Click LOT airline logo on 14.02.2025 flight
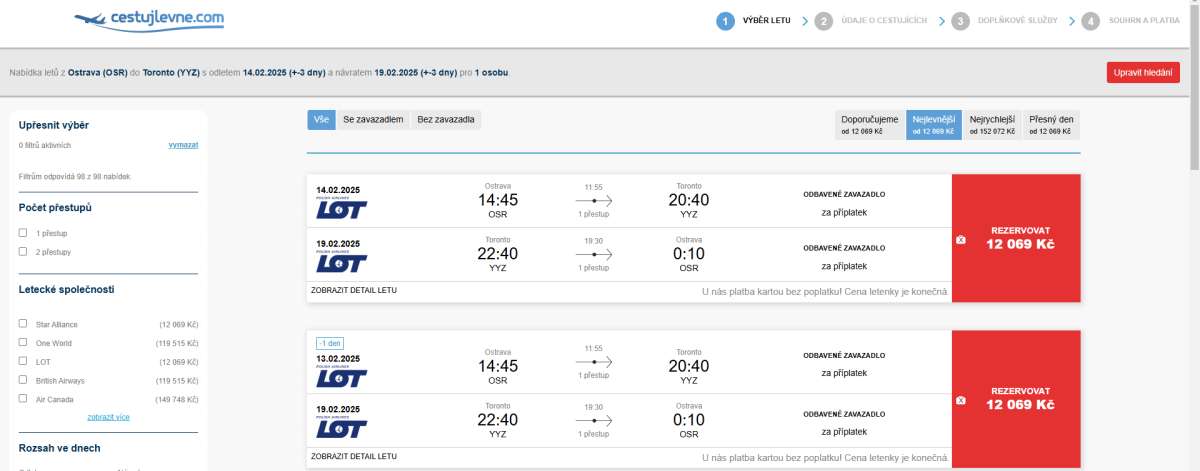This screenshot has width=1200, height=471. click(x=341, y=208)
